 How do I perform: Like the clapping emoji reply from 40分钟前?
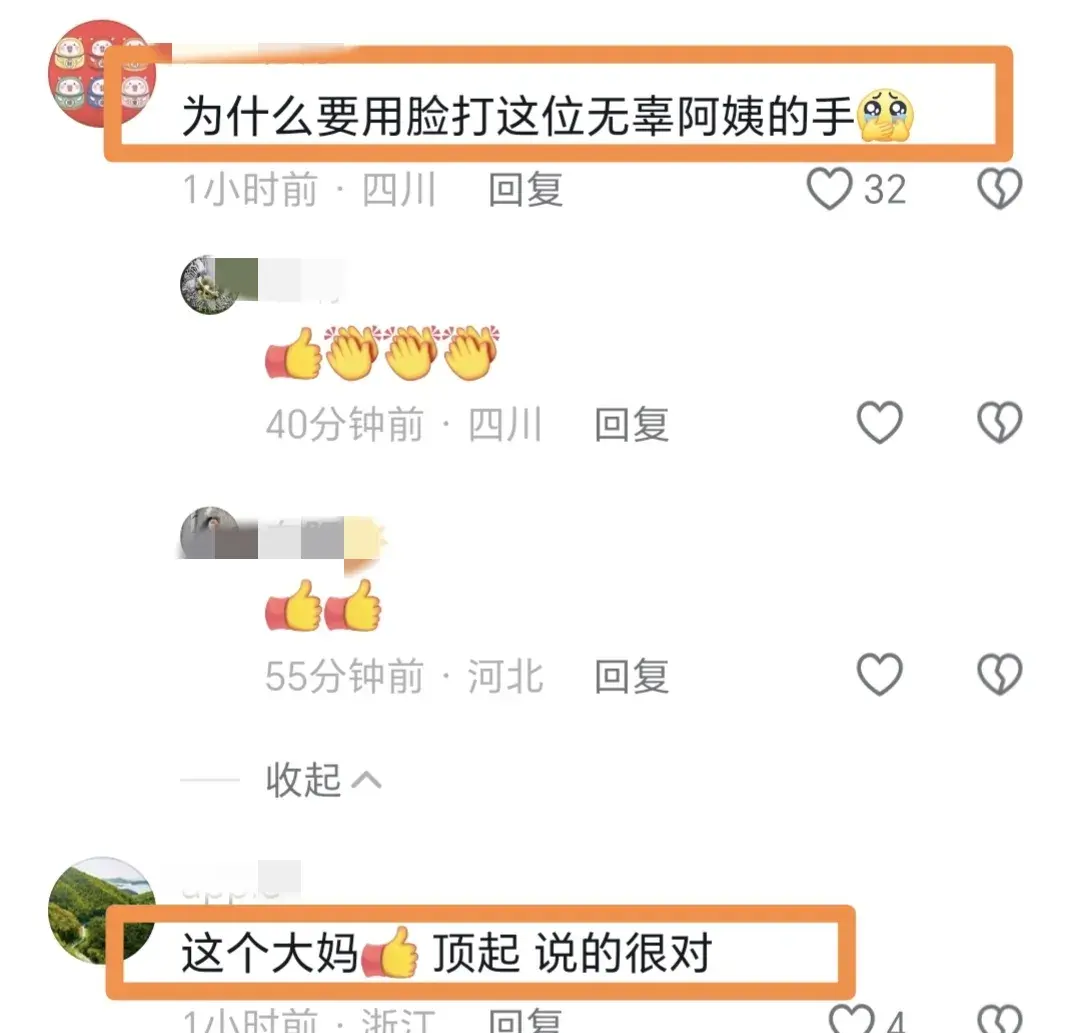(x=879, y=422)
